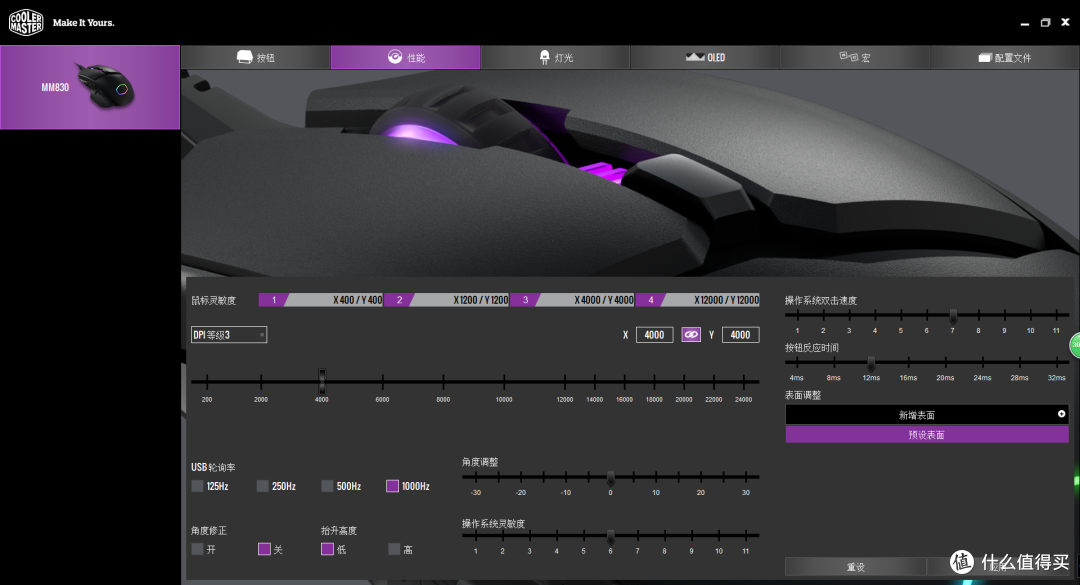Viewport: 1080px width, 585px height.
Task: Click the 性能 tab gauge icon
Action: point(395,57)
